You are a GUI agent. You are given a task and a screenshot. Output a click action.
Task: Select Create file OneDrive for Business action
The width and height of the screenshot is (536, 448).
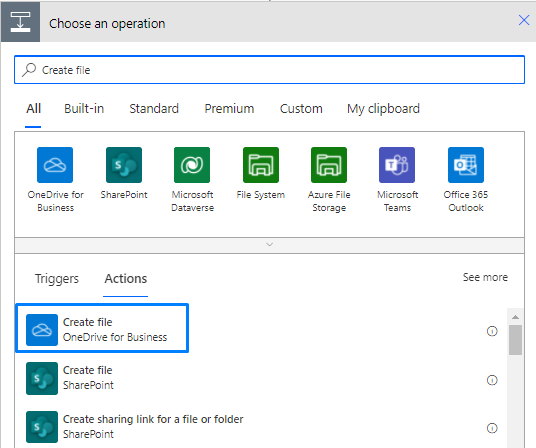102,328
